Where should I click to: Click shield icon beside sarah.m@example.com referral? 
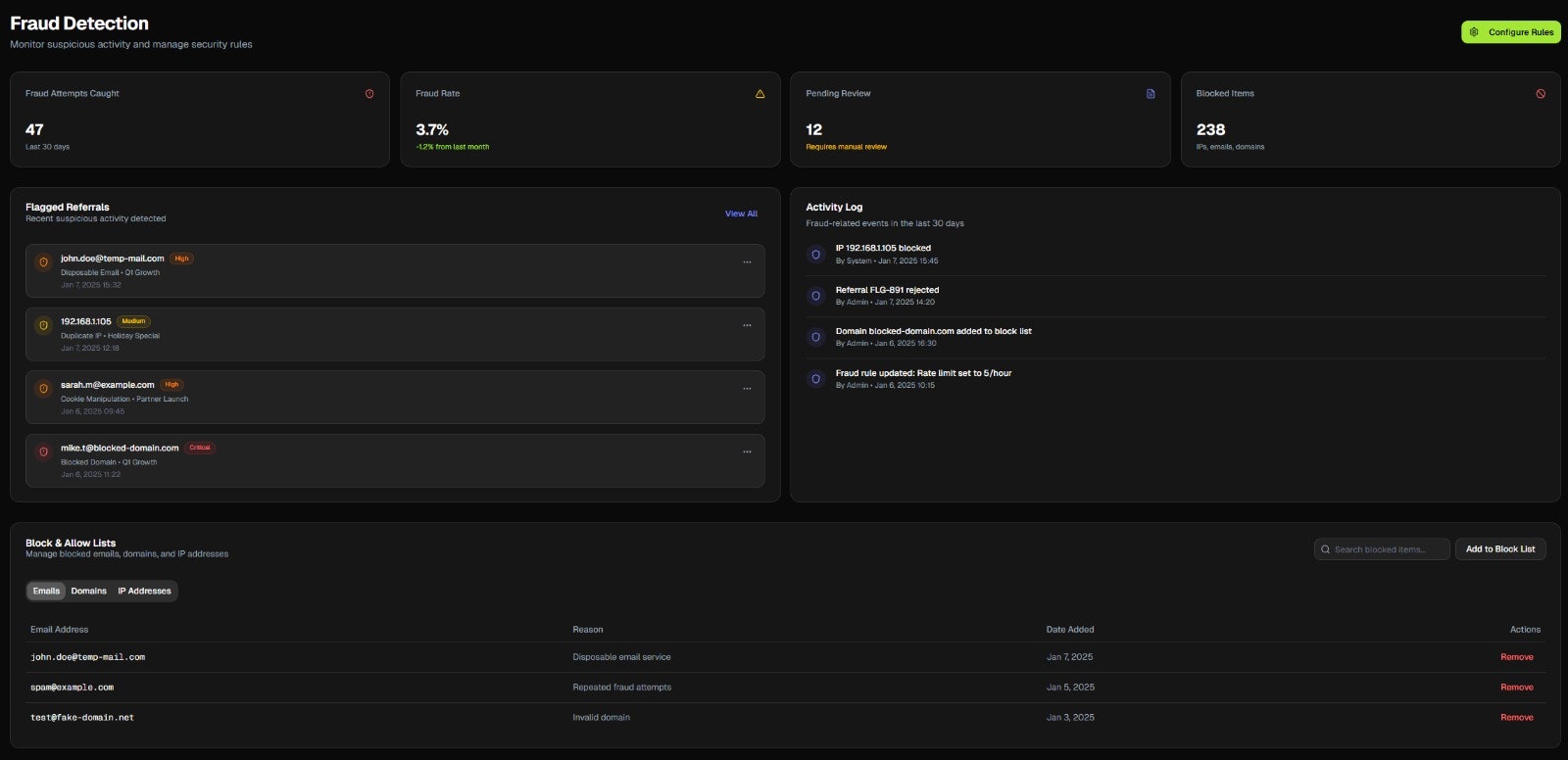(43, 389)
